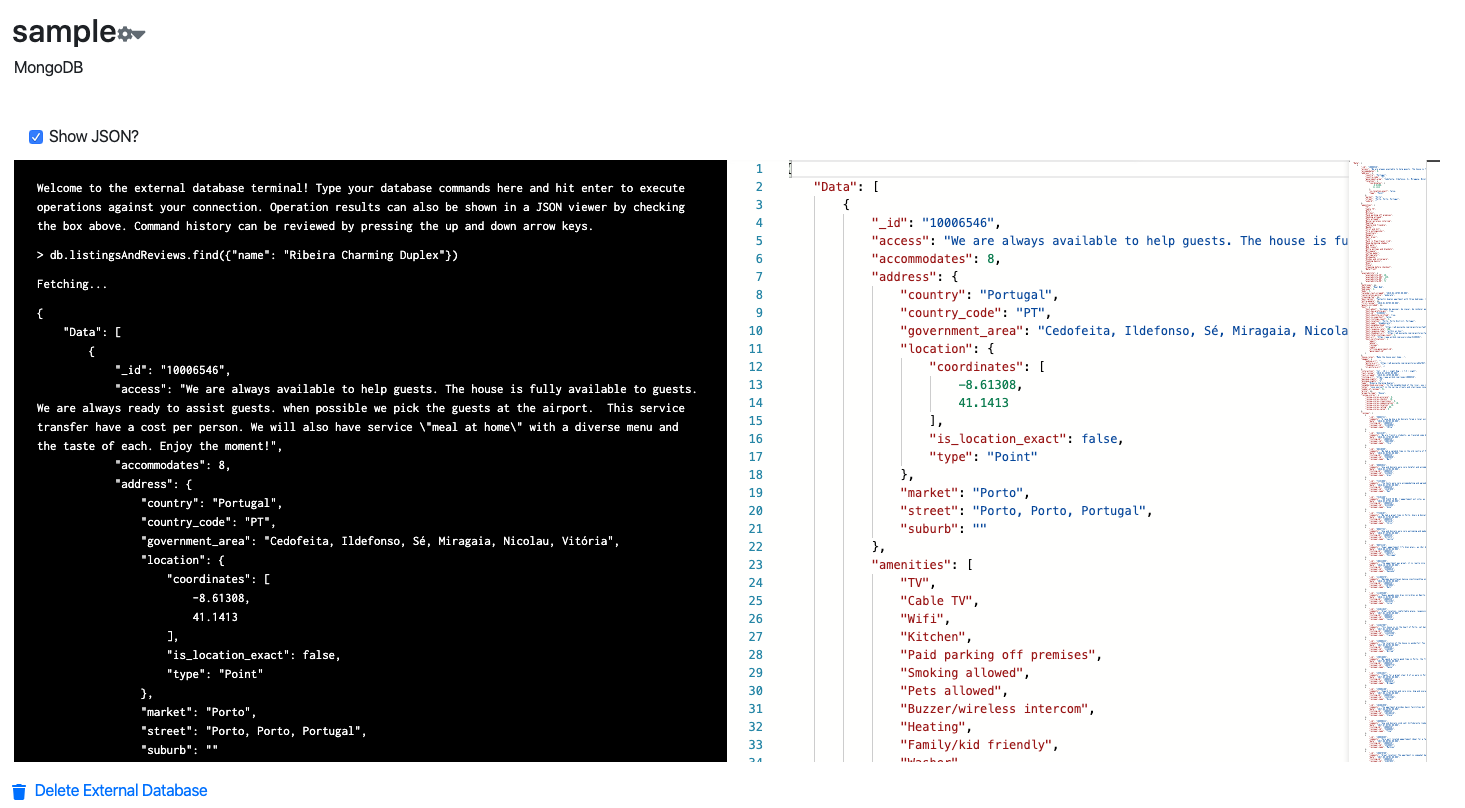Viewport: 1465px width, 808px height.
Task: Click line number 23 in the gutter
Action: tap(755, 565)
